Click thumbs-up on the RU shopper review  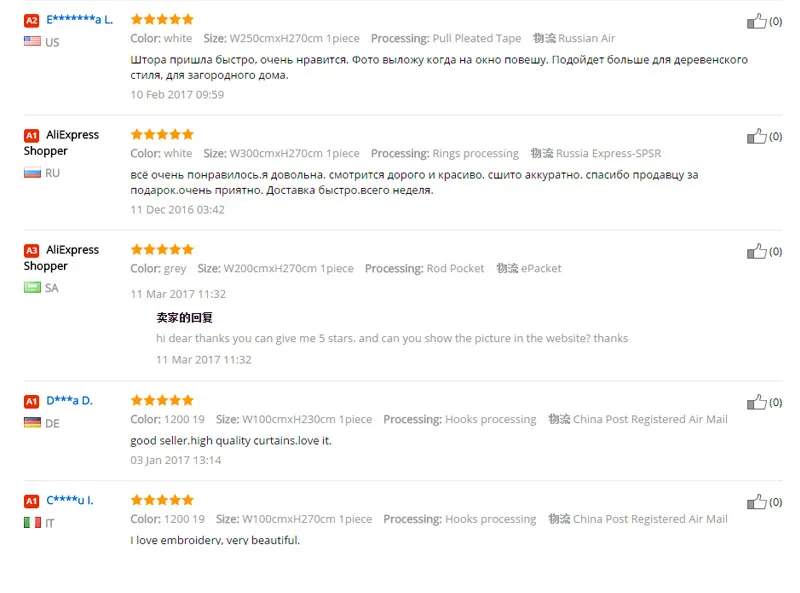(x=757, y=136)
